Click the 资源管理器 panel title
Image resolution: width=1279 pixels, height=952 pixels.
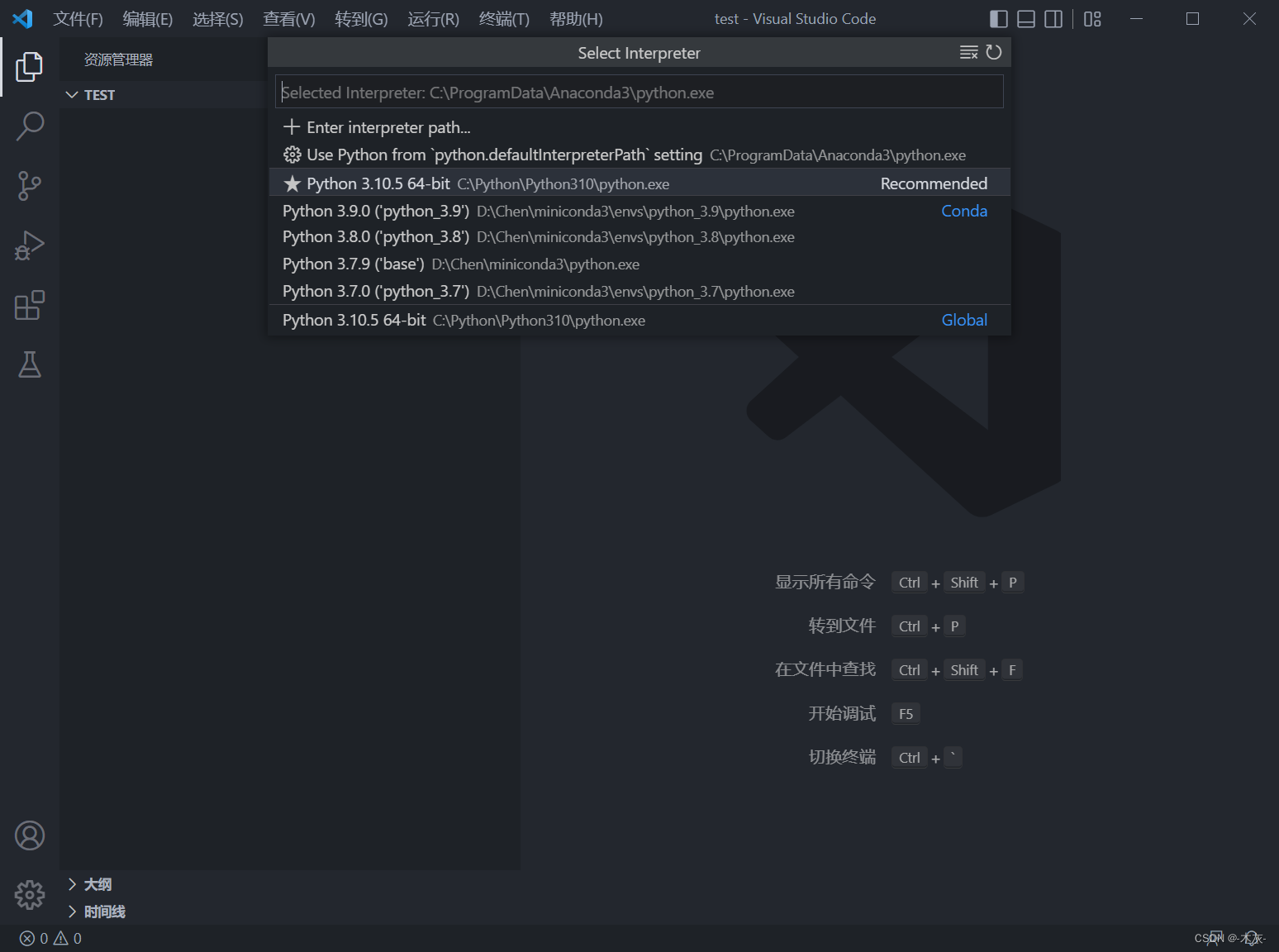[x=118, y=59]
